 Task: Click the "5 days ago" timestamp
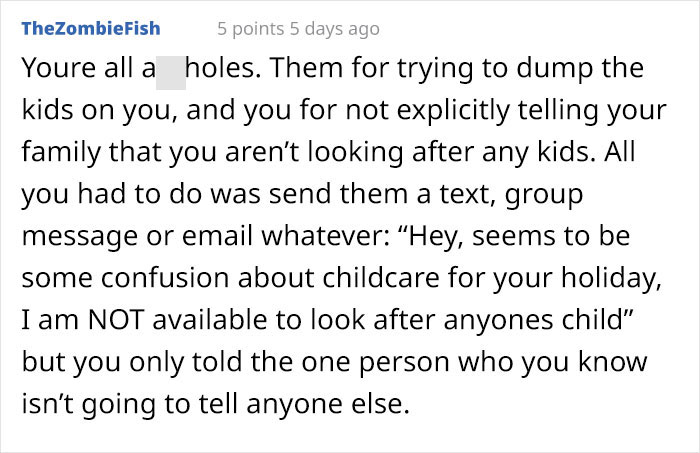point(337,28)
